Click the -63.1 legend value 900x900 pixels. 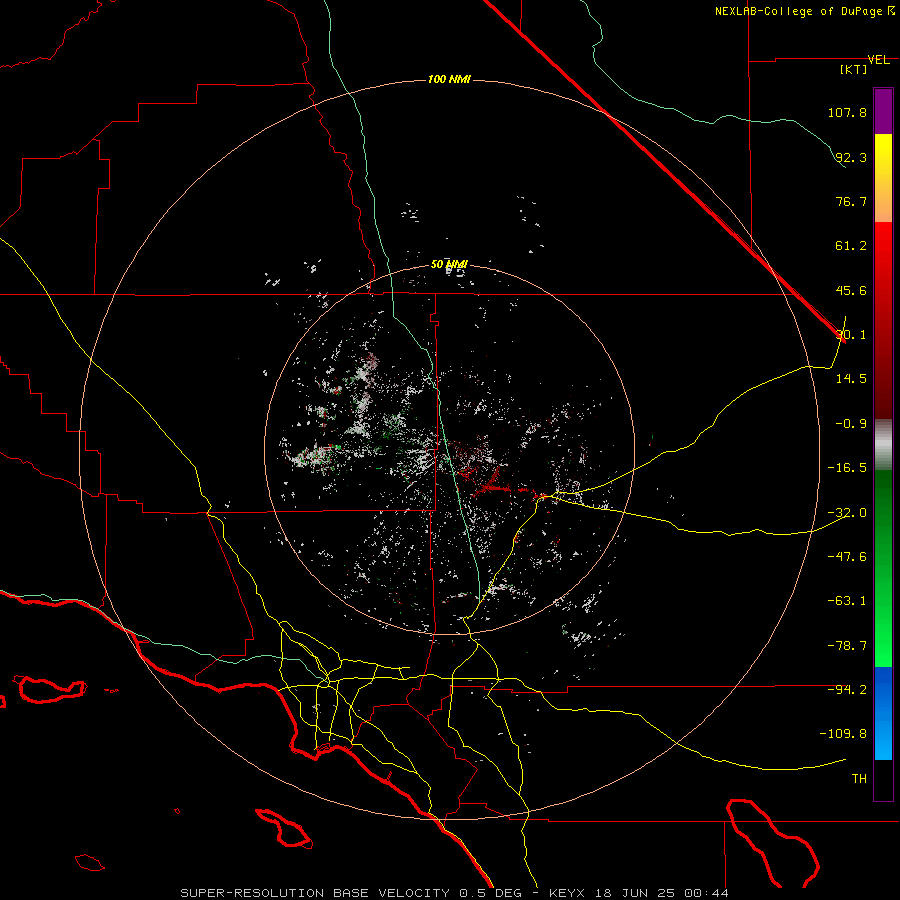[x=847, y=601]
